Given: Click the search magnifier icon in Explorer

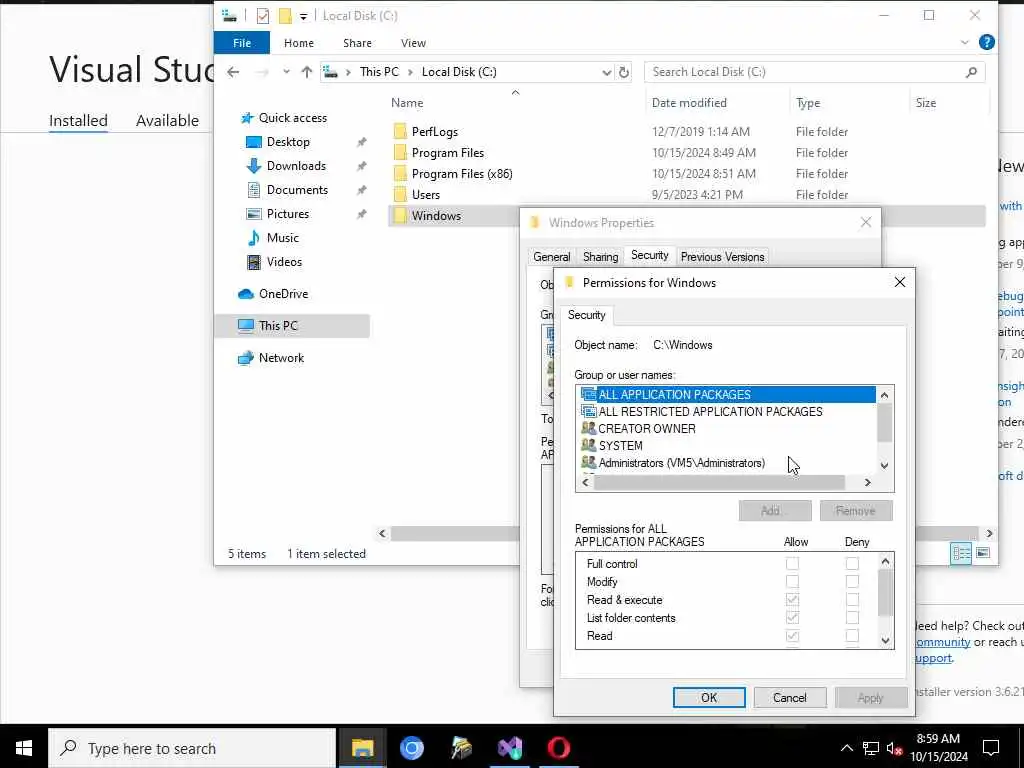Looking at the screenshot, I should (x=971, y=72).
